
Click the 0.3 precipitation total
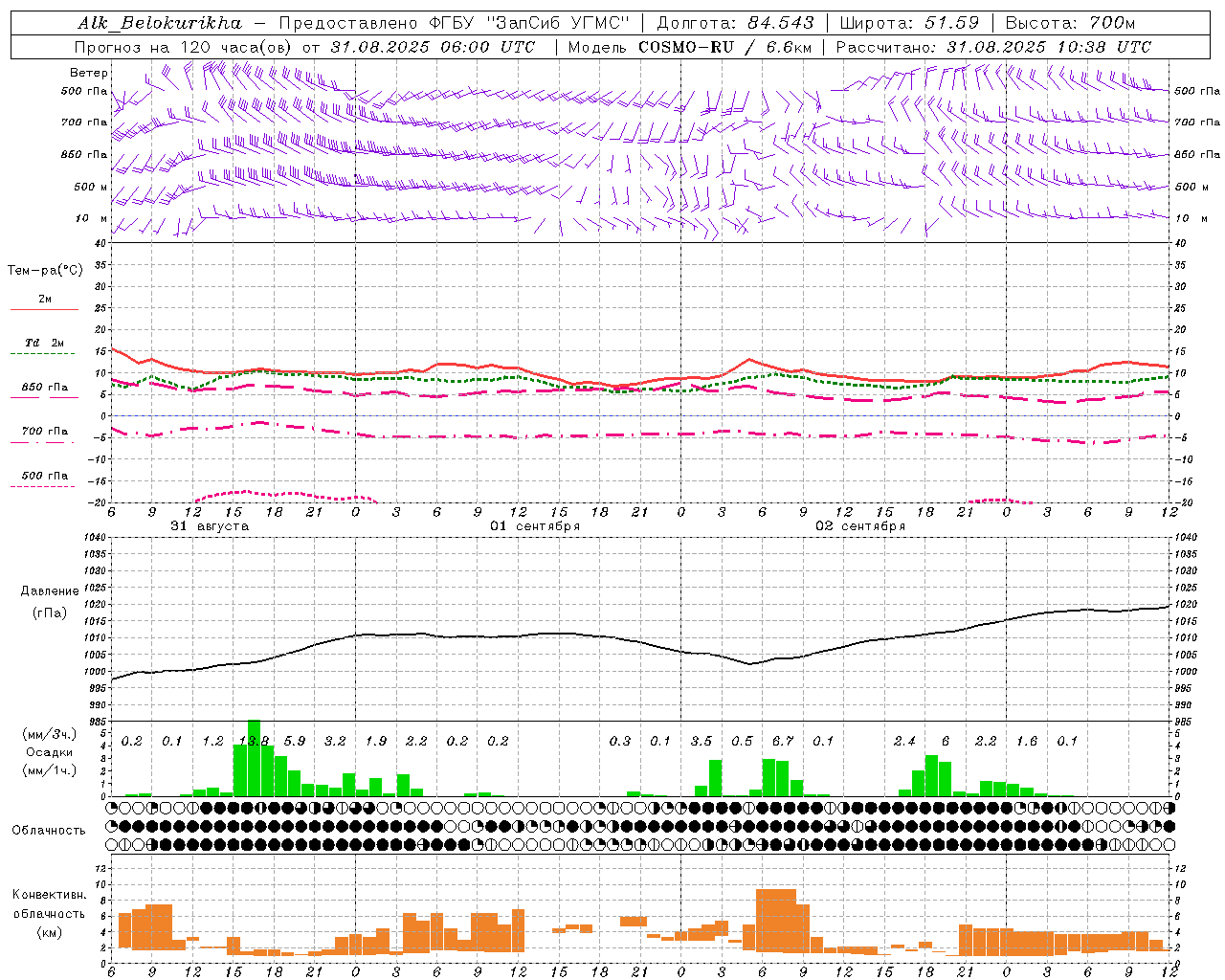click(x=620, y=741)
